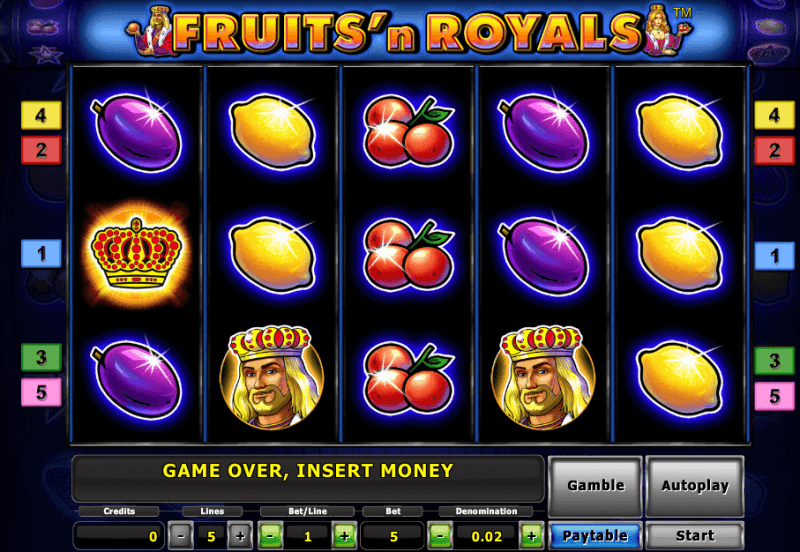800x552 pixels.
Task: Select pink payline 5 marker on the left
Action: (x=41, y=392)
